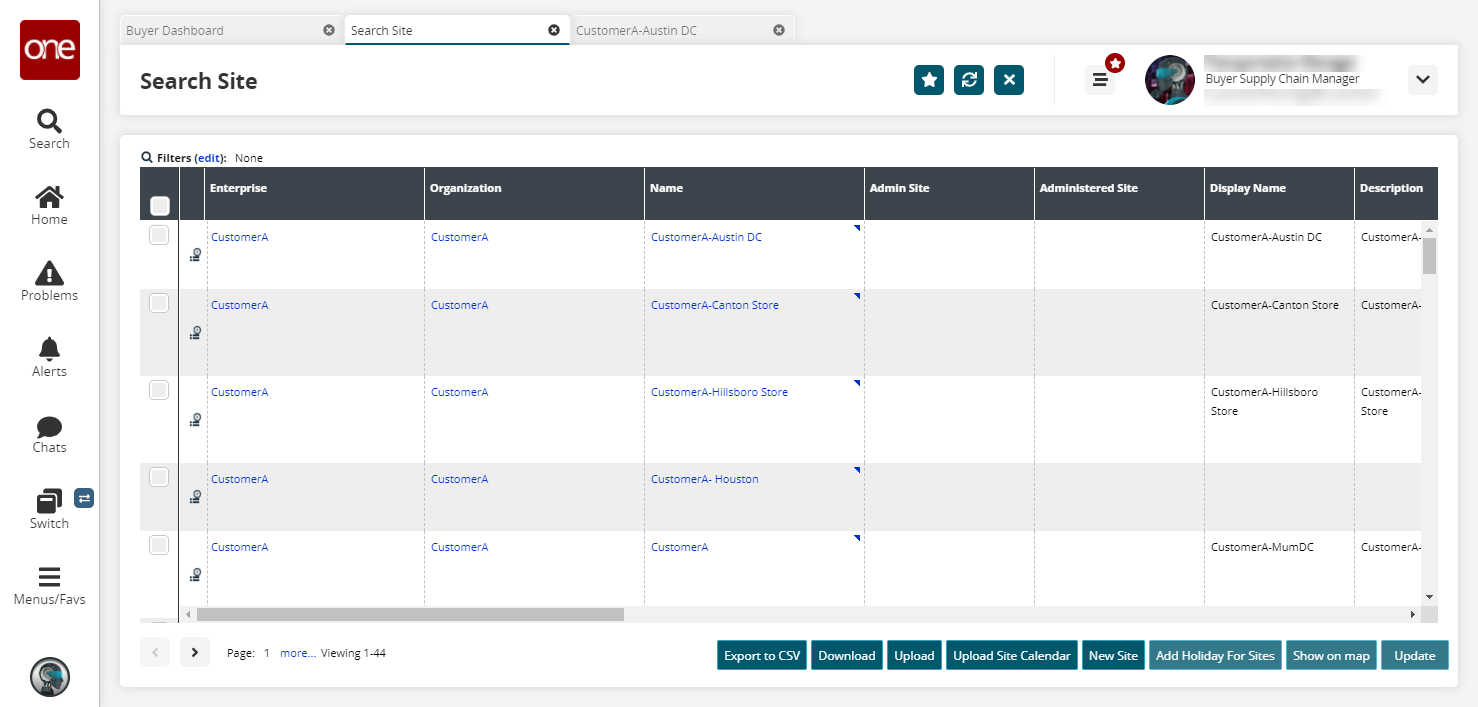Toggle the select-all checkbox in table header

pyautogui.click(x=159, y=206)
